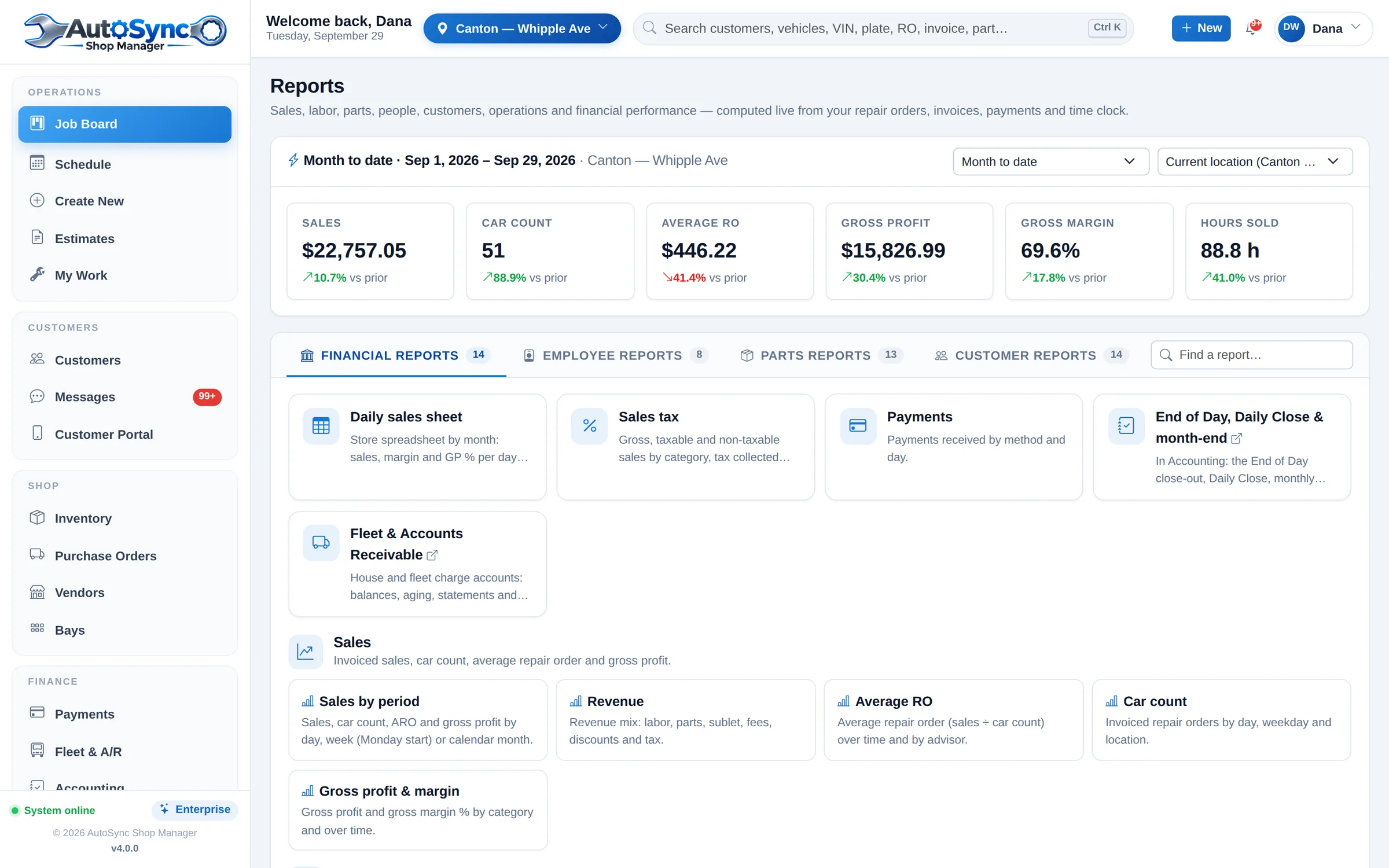Open the notifications bell
The width and height of the screenshot is (1389, 868).
point(1254,28)
